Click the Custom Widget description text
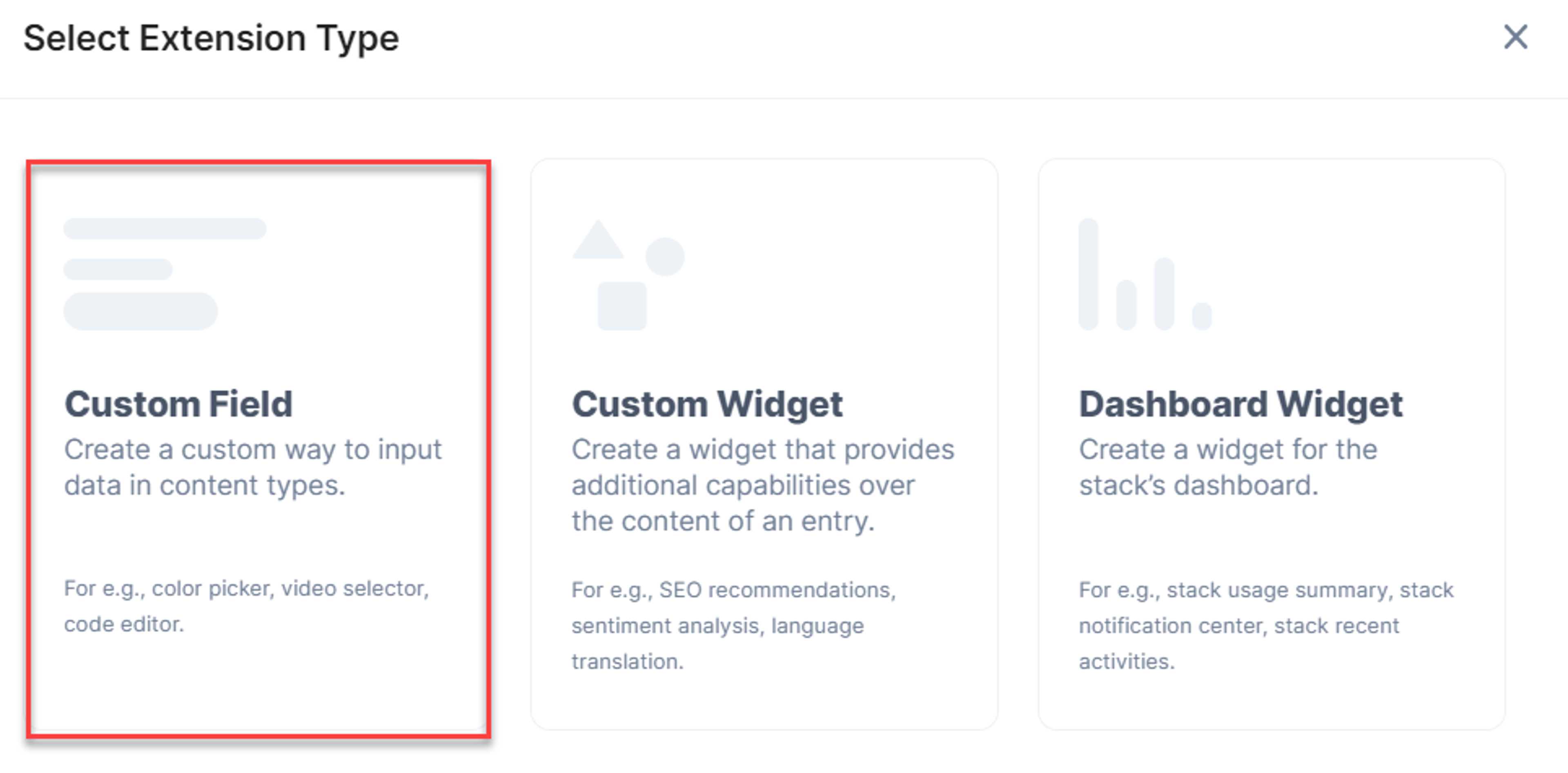 [763, 485]
